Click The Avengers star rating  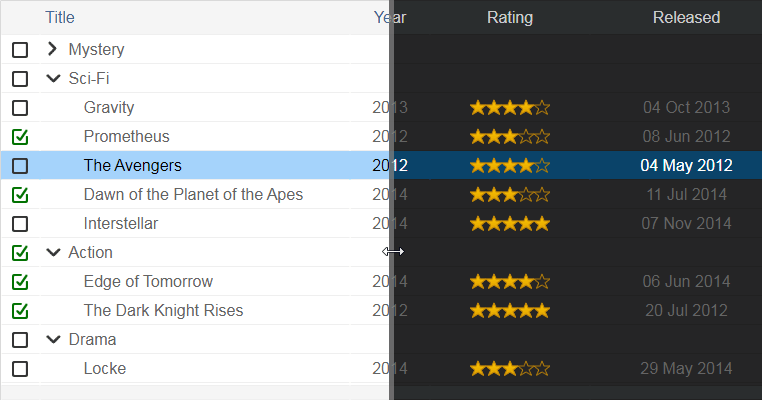pyautogui.click(x=510, y=165)
